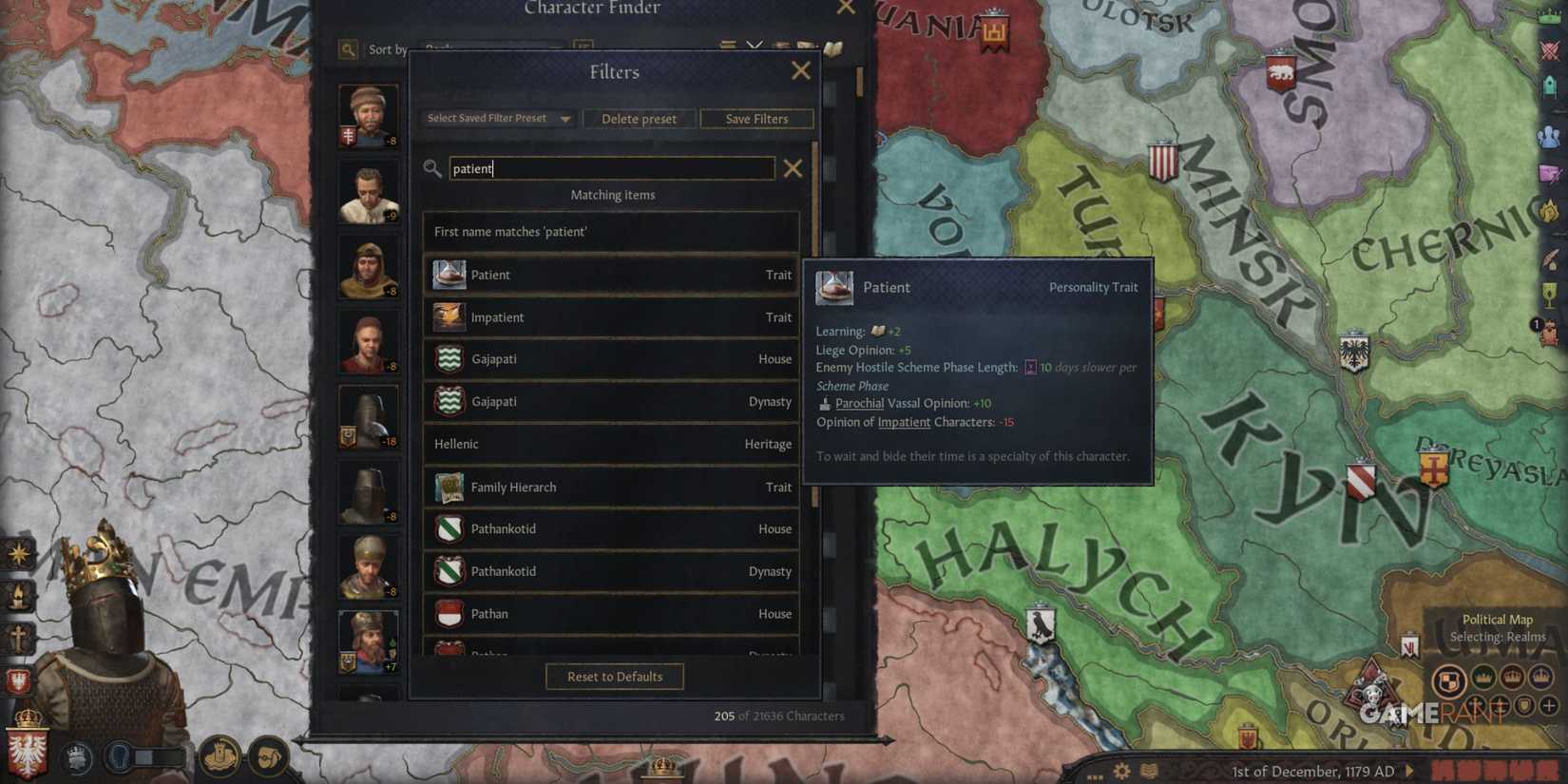Select the Impatient trait item
Viewport: 1568px width, 784px height.
(x=611, y=317)
